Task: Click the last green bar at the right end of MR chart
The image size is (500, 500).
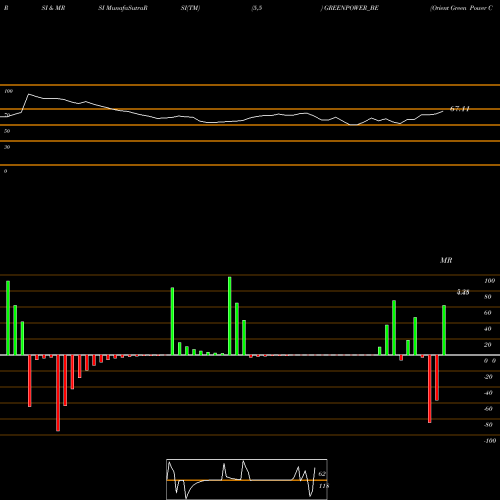Action: (x=444, y=330)
